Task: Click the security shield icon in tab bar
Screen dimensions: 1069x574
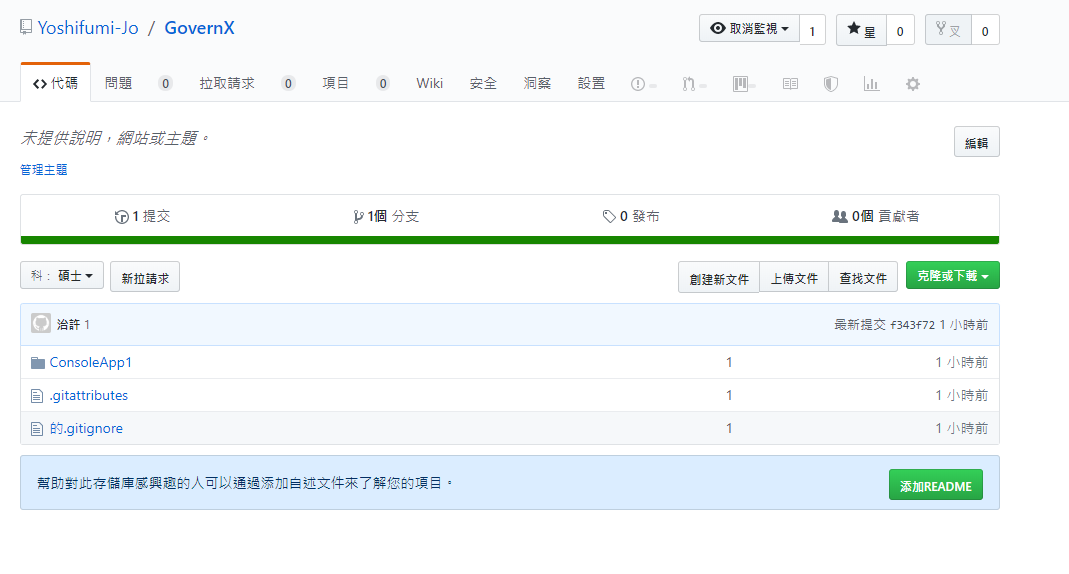Action: pos(830,84)
